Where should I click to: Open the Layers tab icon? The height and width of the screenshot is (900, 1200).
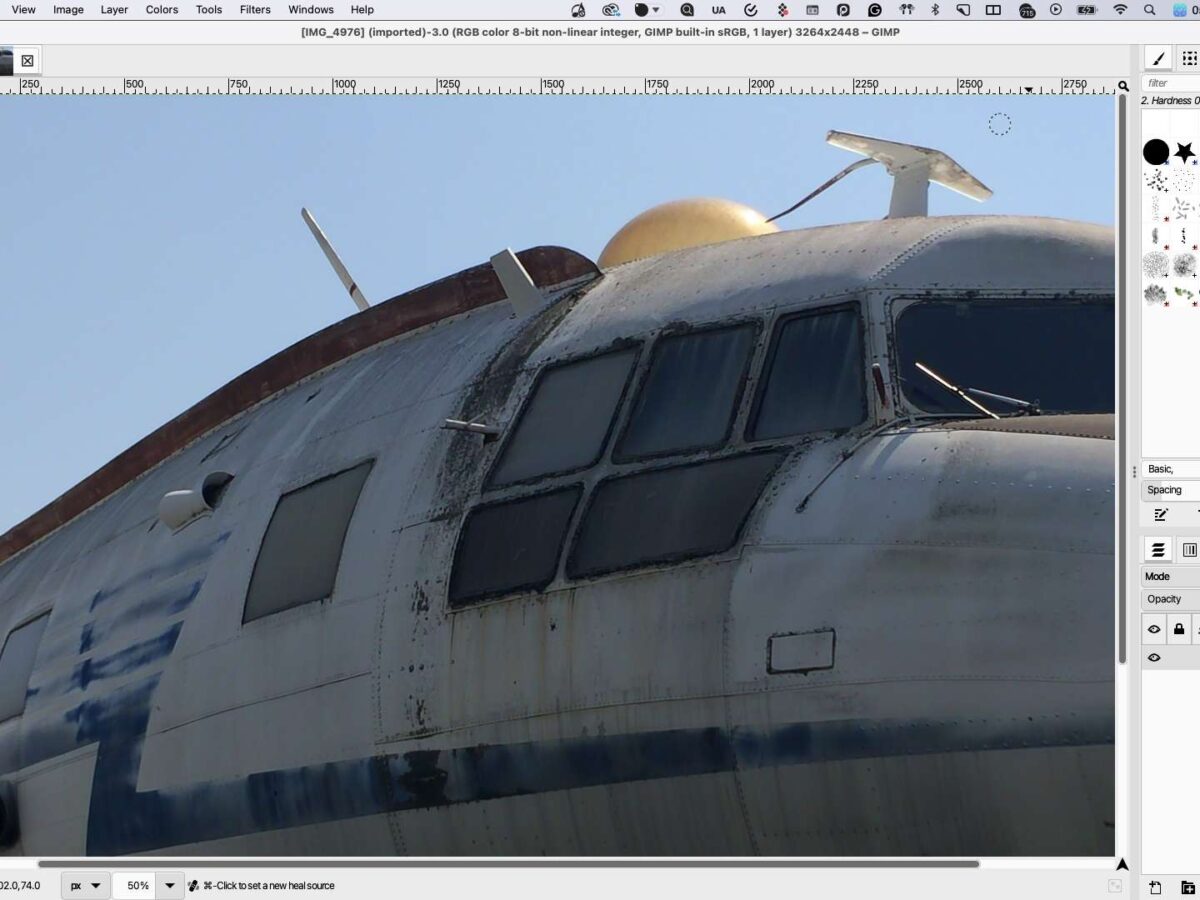pos(1158,550)
